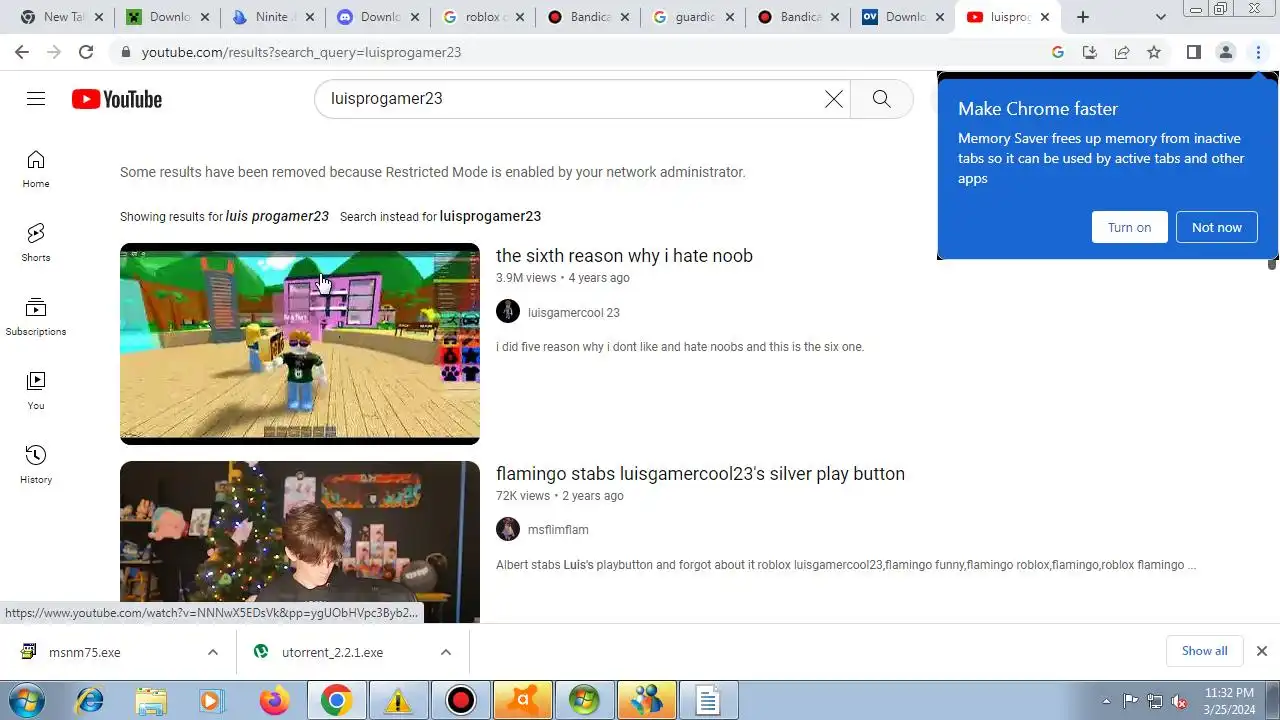The width and height of the screenshot is (1280, 720).
Task: Open the YouTube hamburger guide menu
Action: (x=36, y=98)
